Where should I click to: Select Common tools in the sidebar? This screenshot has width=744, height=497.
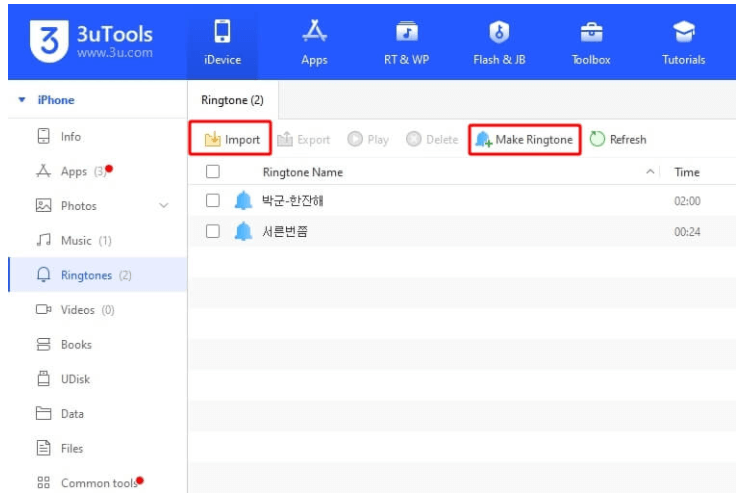click(97, 483)
